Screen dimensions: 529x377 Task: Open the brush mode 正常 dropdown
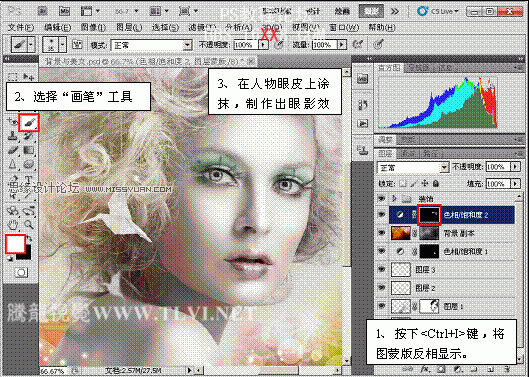[x=187, y=45]
